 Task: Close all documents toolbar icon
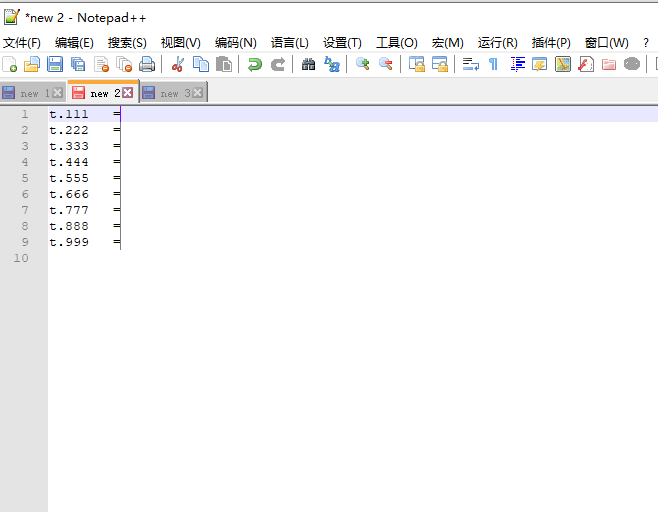124,64
